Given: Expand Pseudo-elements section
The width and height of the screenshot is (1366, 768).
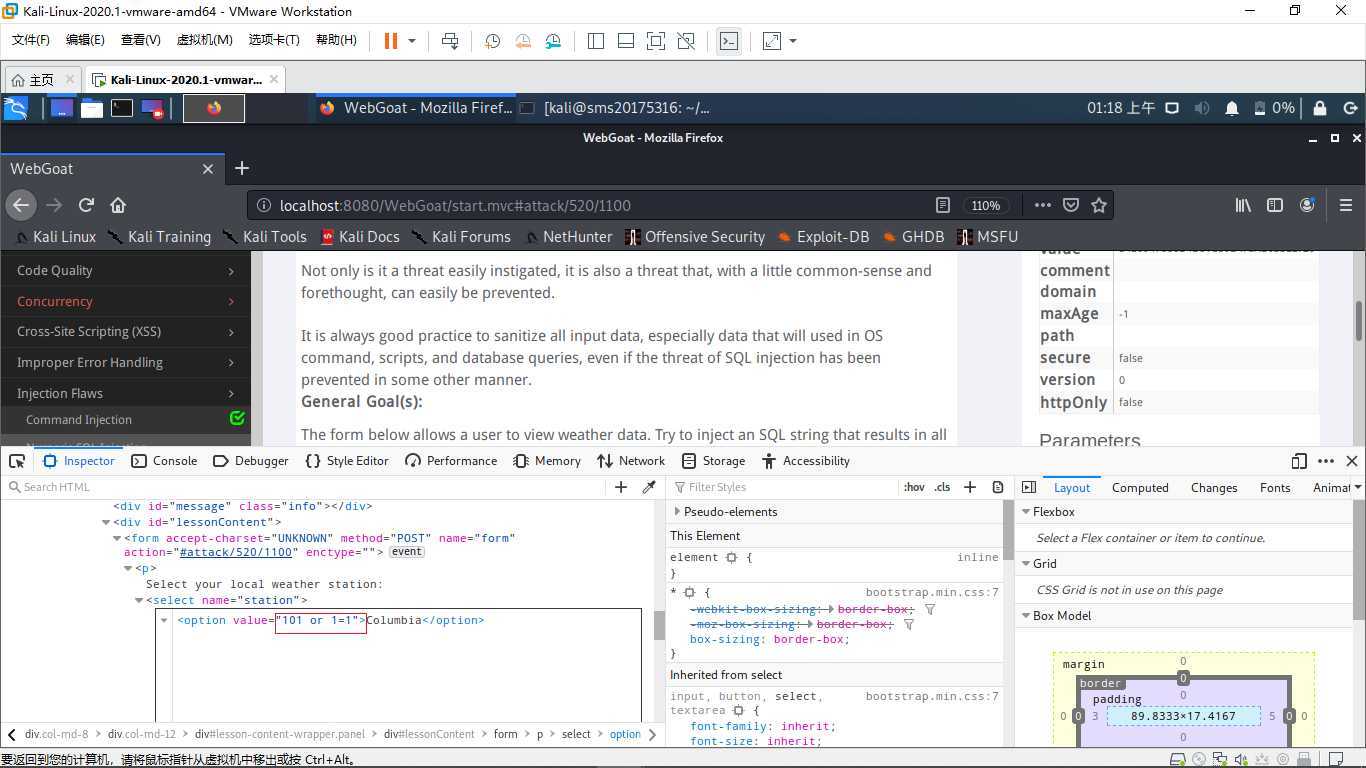Looking at the screenshot, I should [x=677, y=512].
